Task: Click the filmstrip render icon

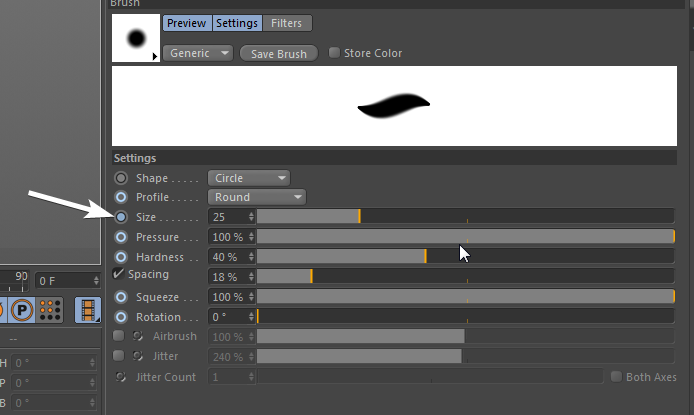Action: point(88,310)
